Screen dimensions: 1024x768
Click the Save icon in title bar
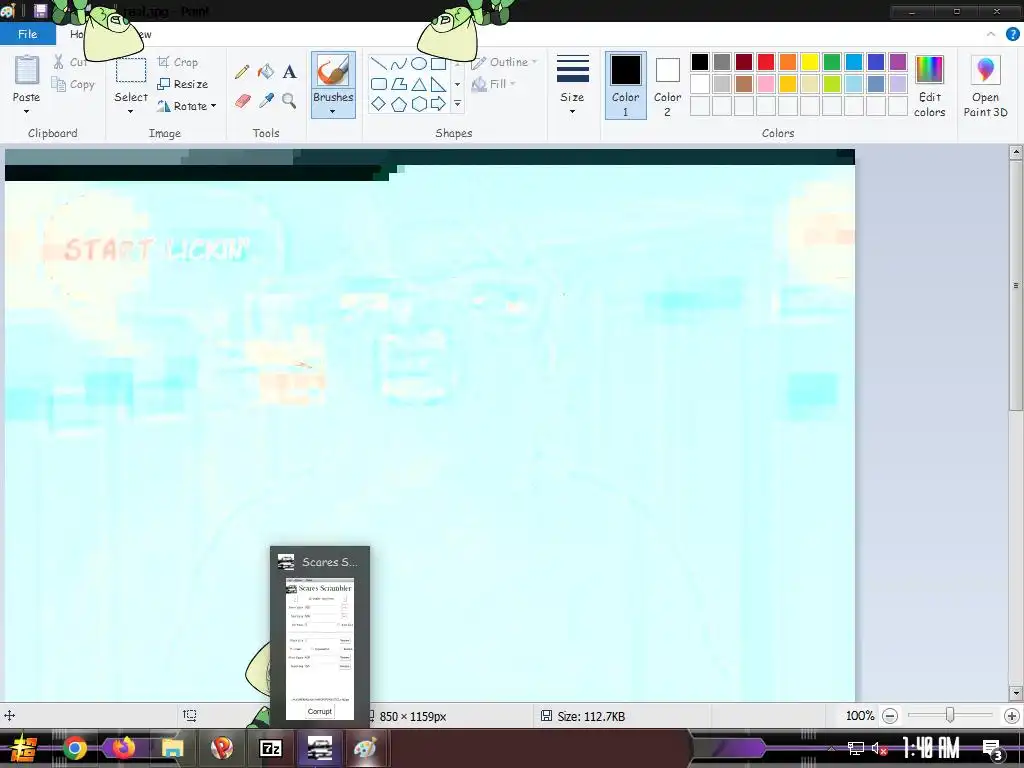[x=40, y=10]
